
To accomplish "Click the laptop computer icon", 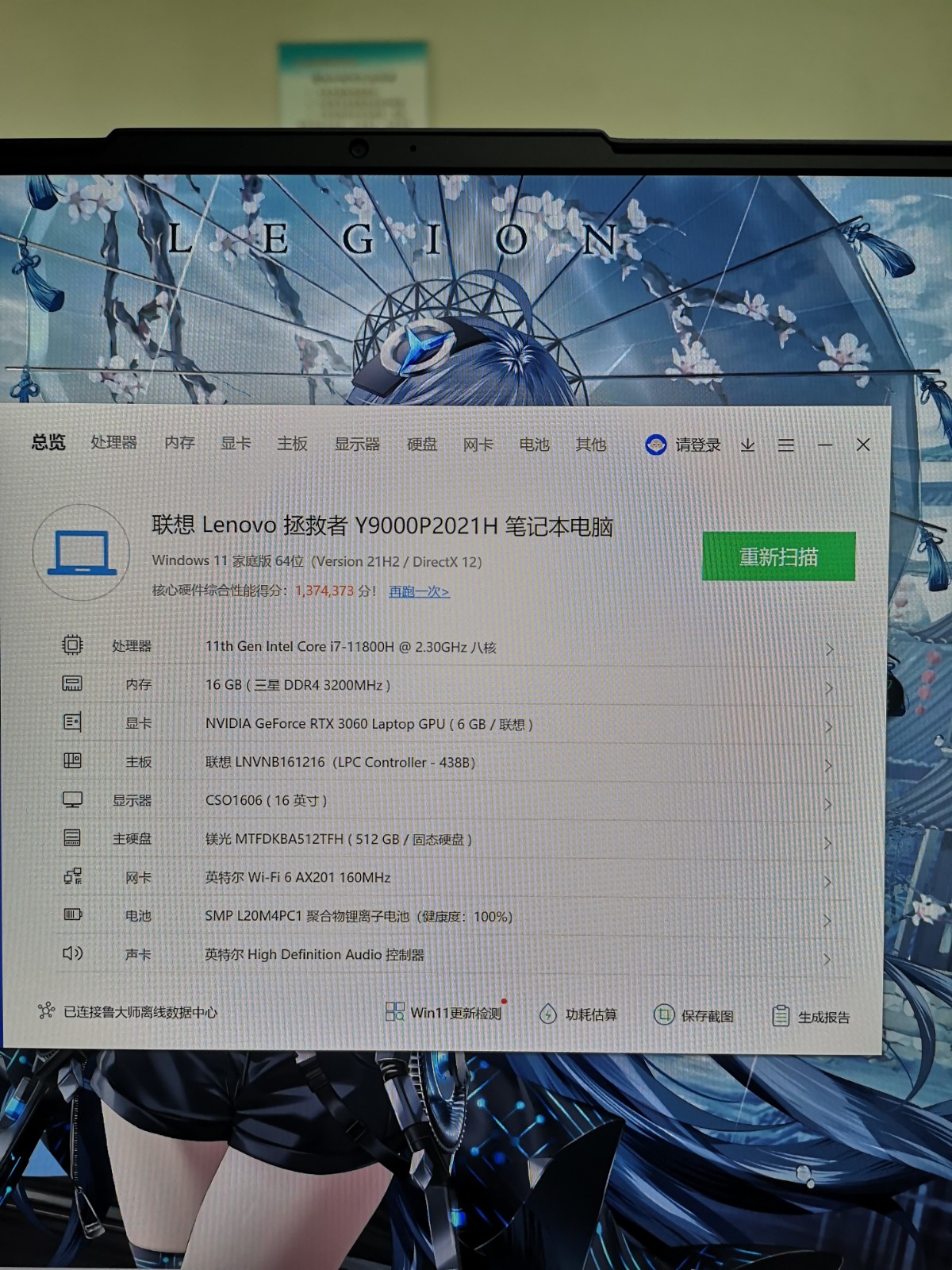I will (82, 552).
